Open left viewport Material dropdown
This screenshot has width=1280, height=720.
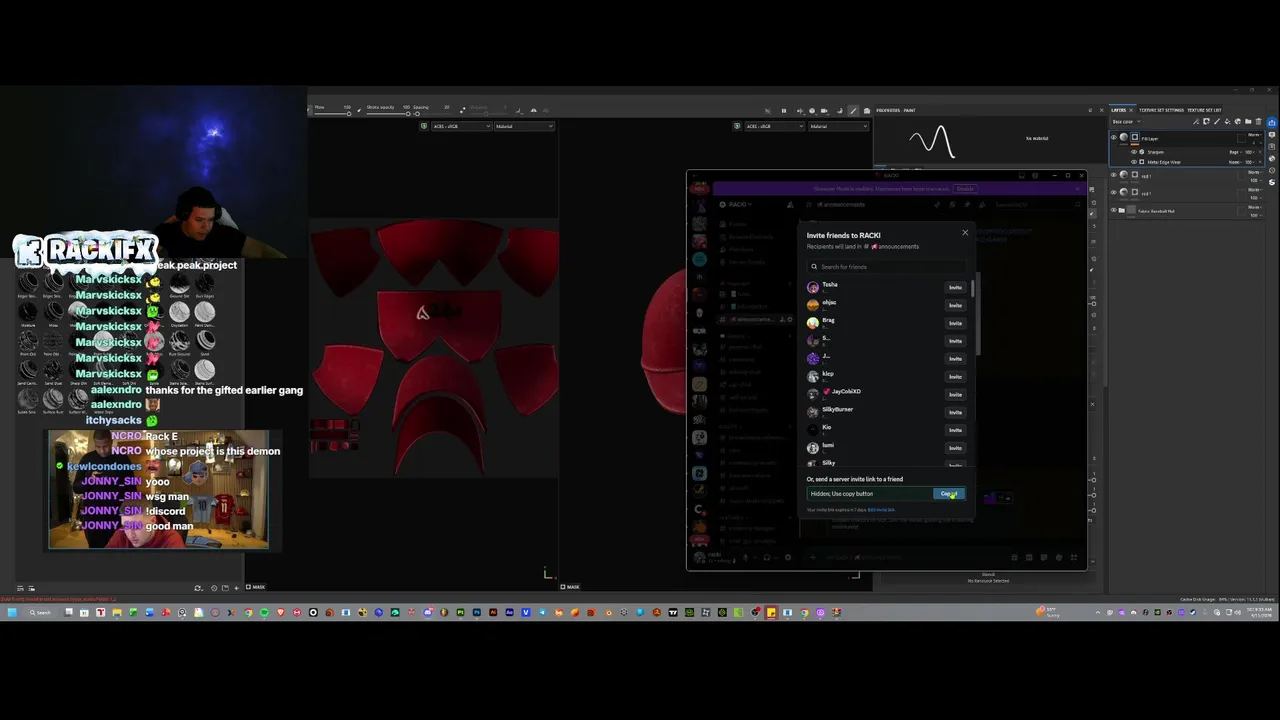coord(524,126)
